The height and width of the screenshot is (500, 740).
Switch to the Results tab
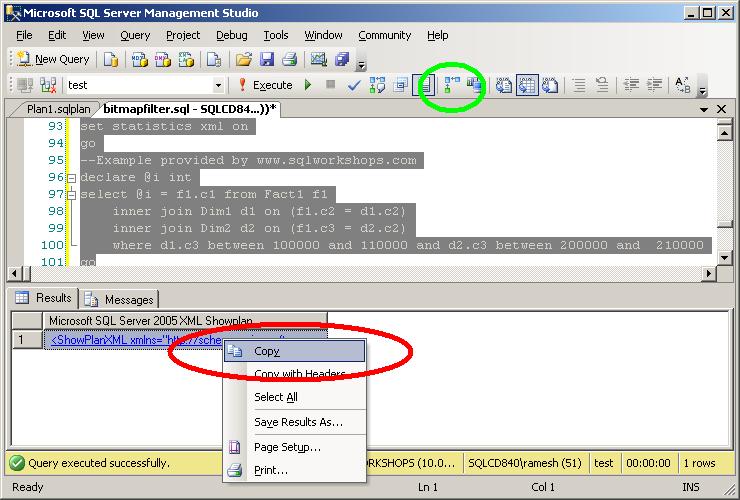43,298
